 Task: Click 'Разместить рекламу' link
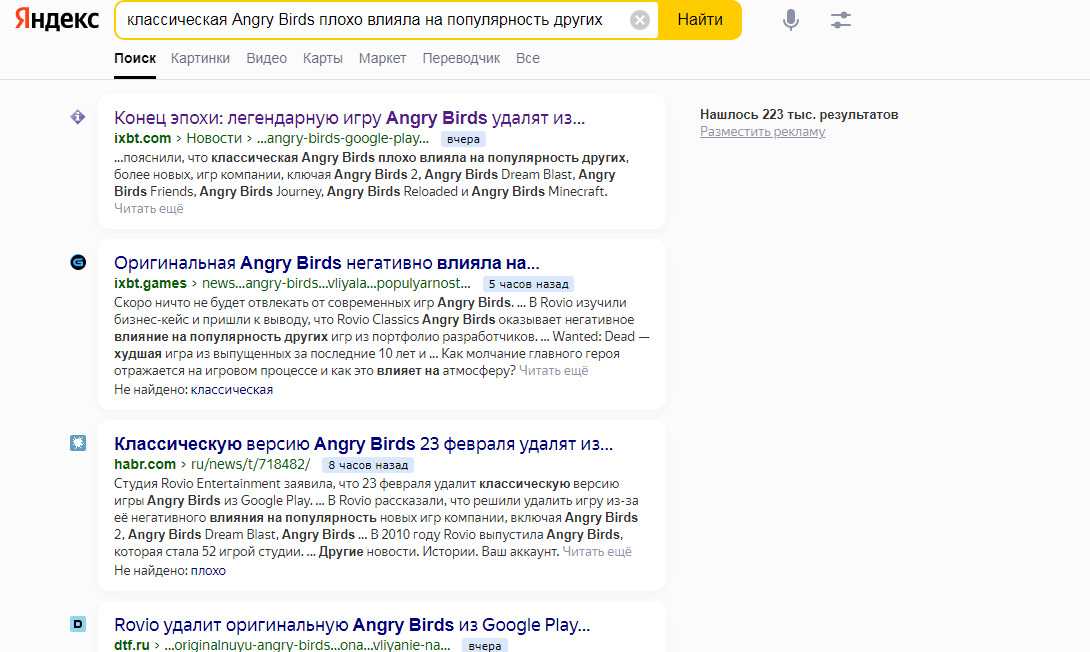763,131
